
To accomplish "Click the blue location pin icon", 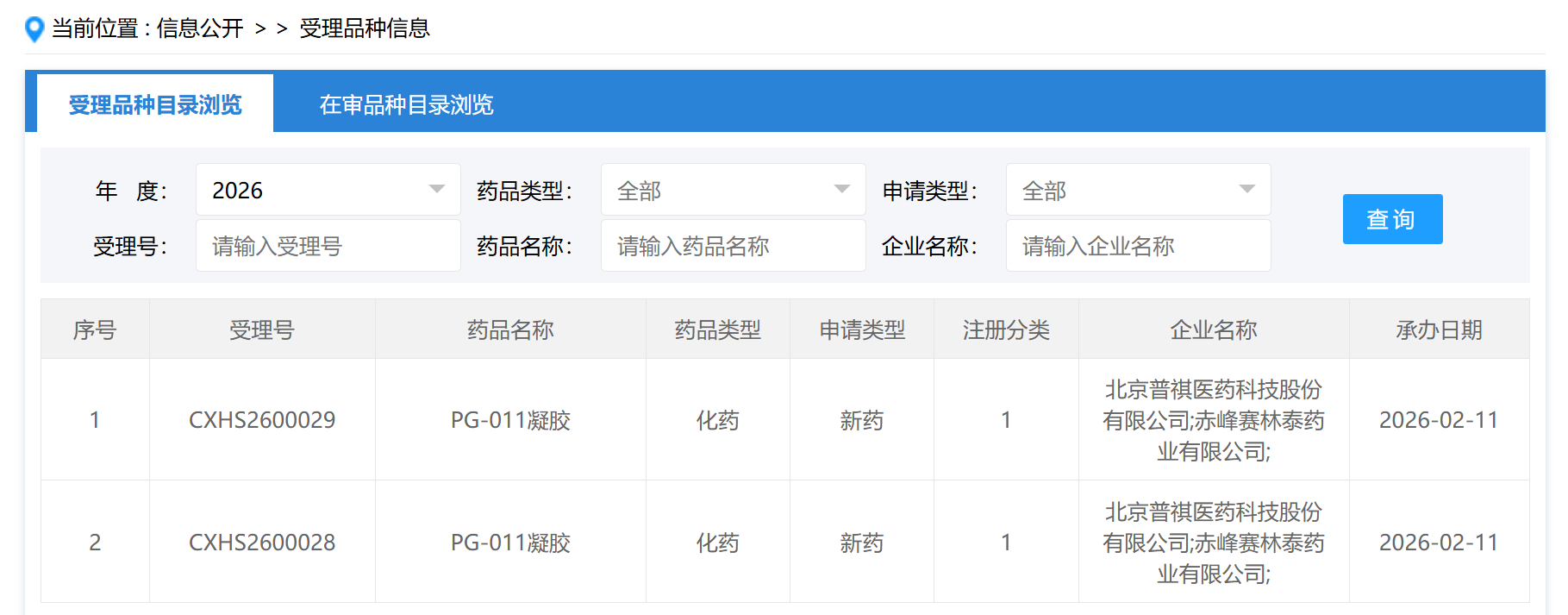I will click(x=34, y=29).
